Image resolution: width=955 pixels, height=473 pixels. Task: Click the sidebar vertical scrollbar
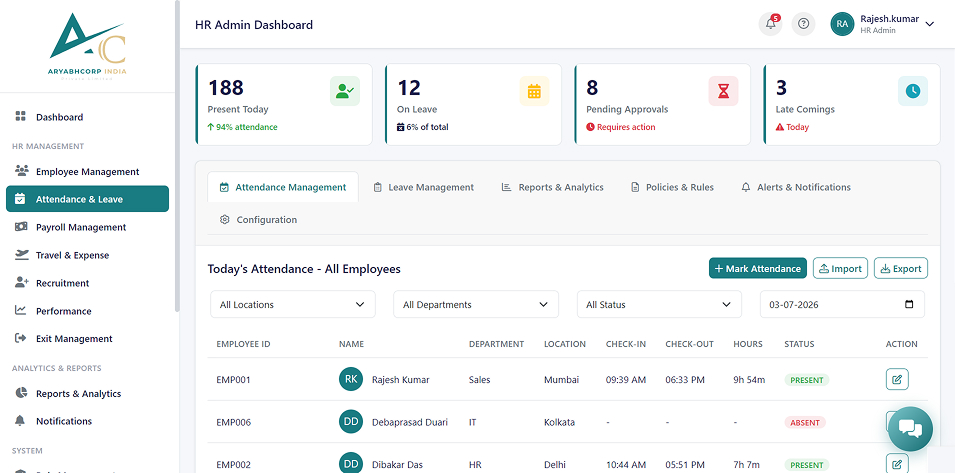177,155
